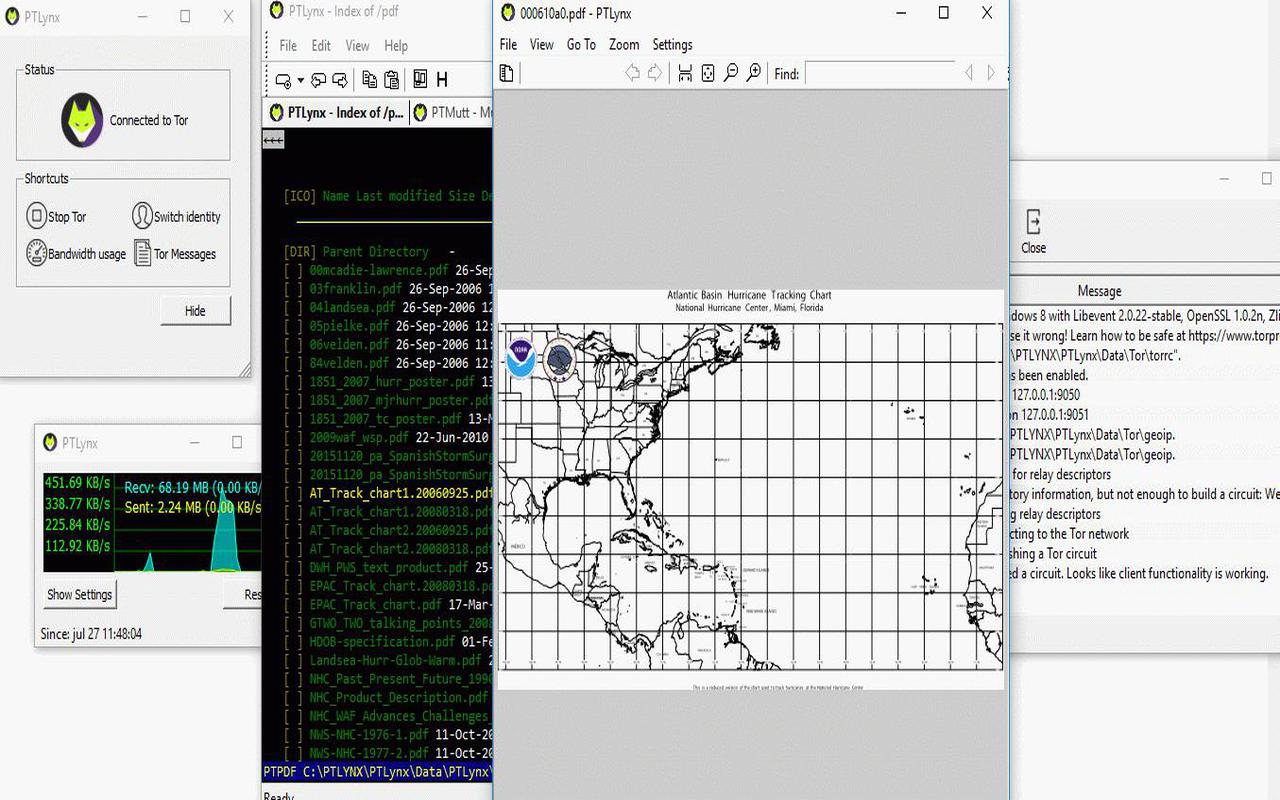Open Tor Messages shortcut

[174, 253]
